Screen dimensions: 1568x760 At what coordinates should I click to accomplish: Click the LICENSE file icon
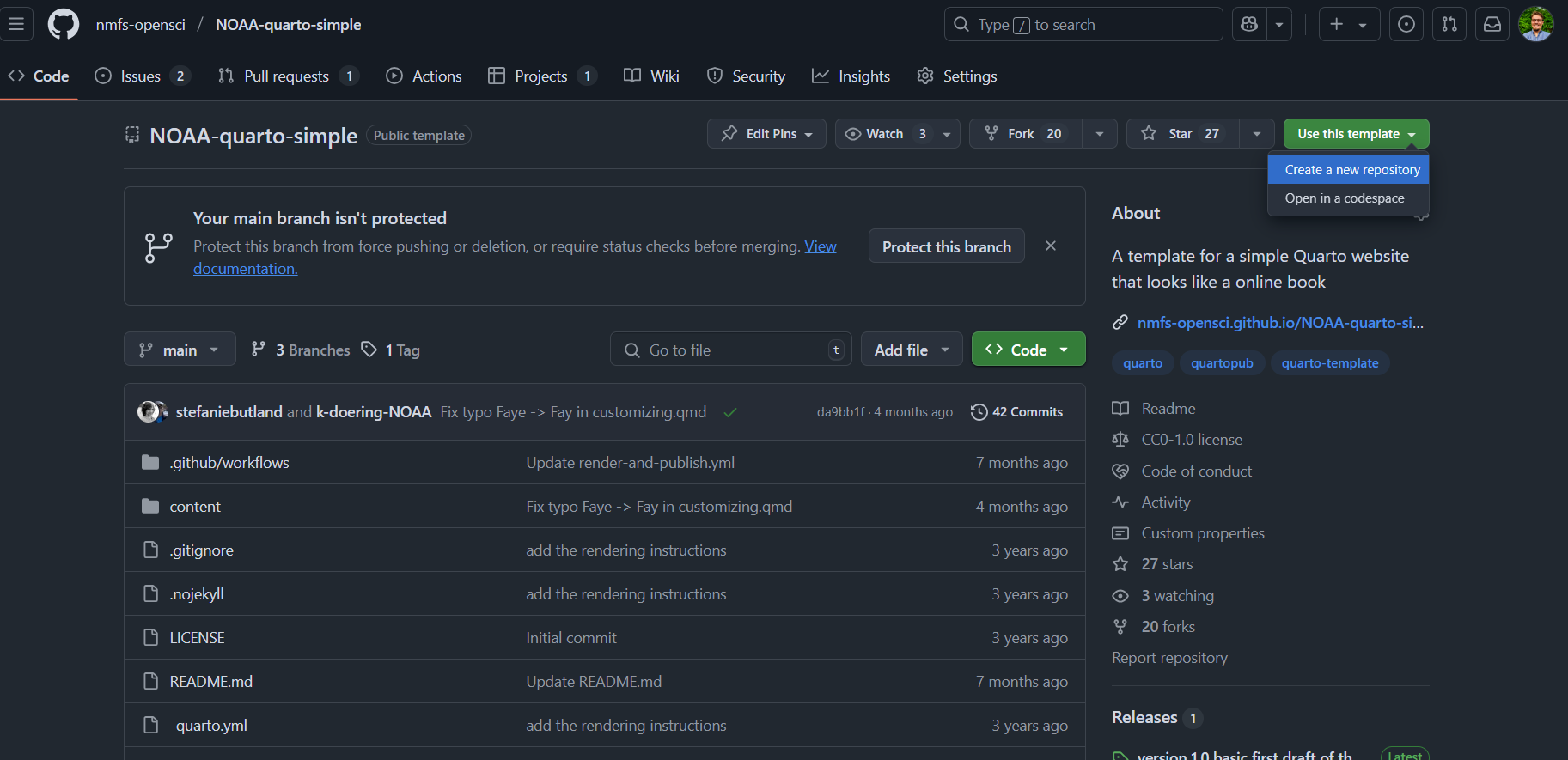150,637
